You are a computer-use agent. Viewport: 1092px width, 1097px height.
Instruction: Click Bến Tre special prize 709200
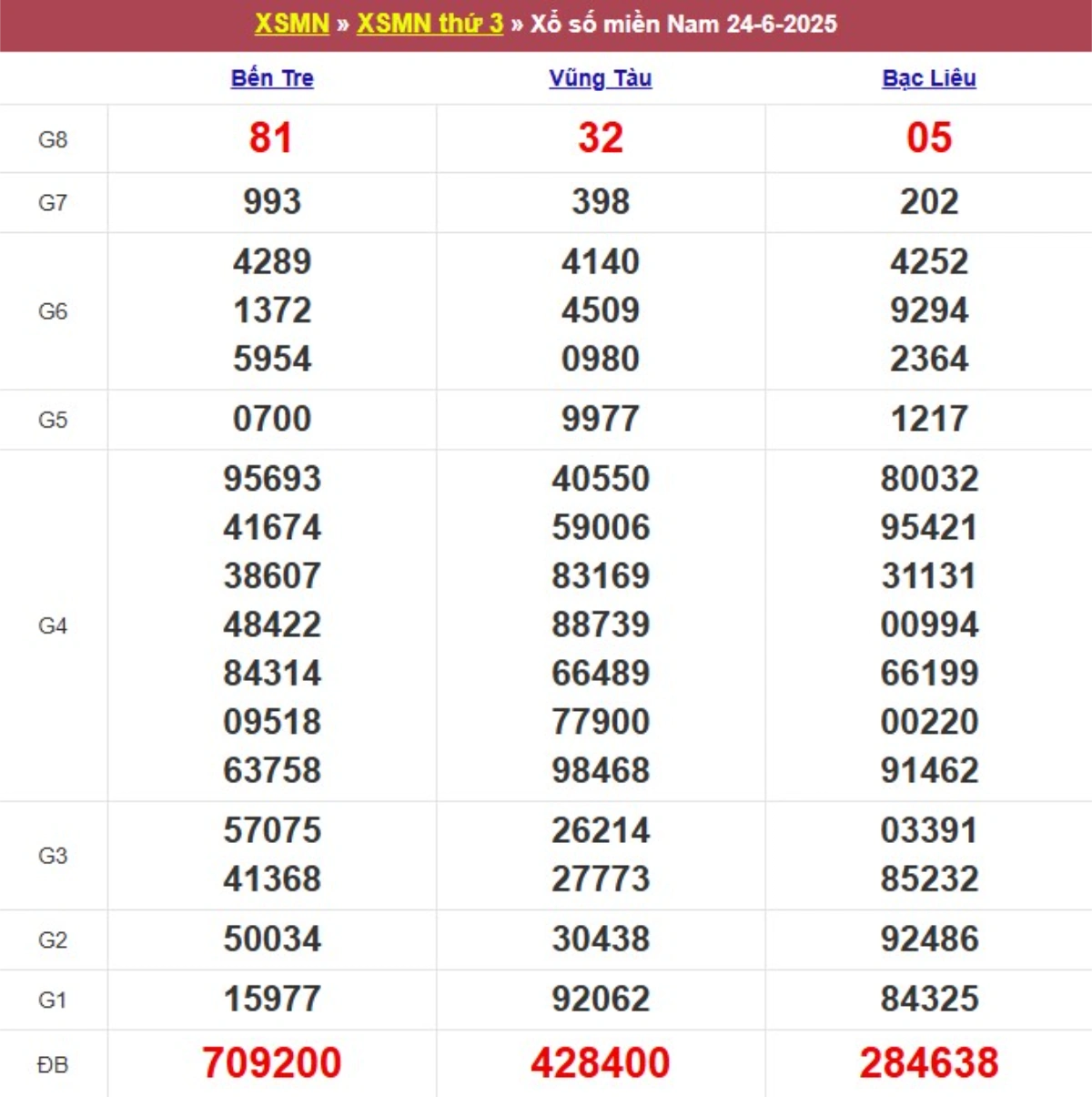[x=272, y=1063]
